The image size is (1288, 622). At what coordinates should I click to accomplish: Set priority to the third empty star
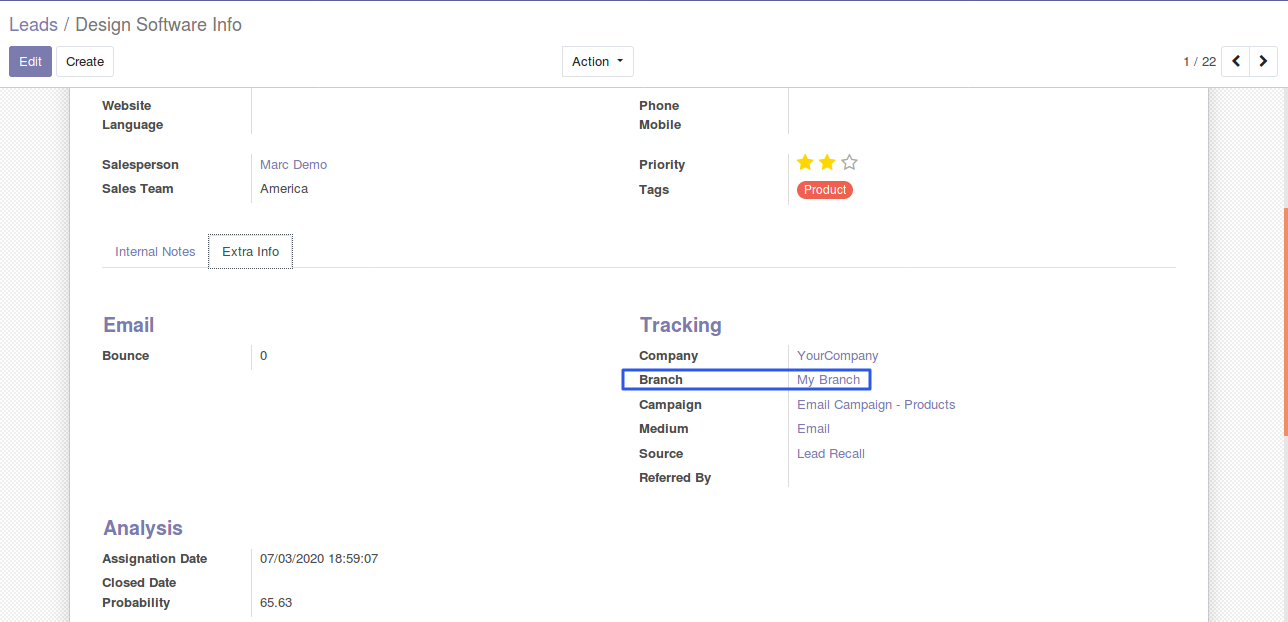coord(849,163)
